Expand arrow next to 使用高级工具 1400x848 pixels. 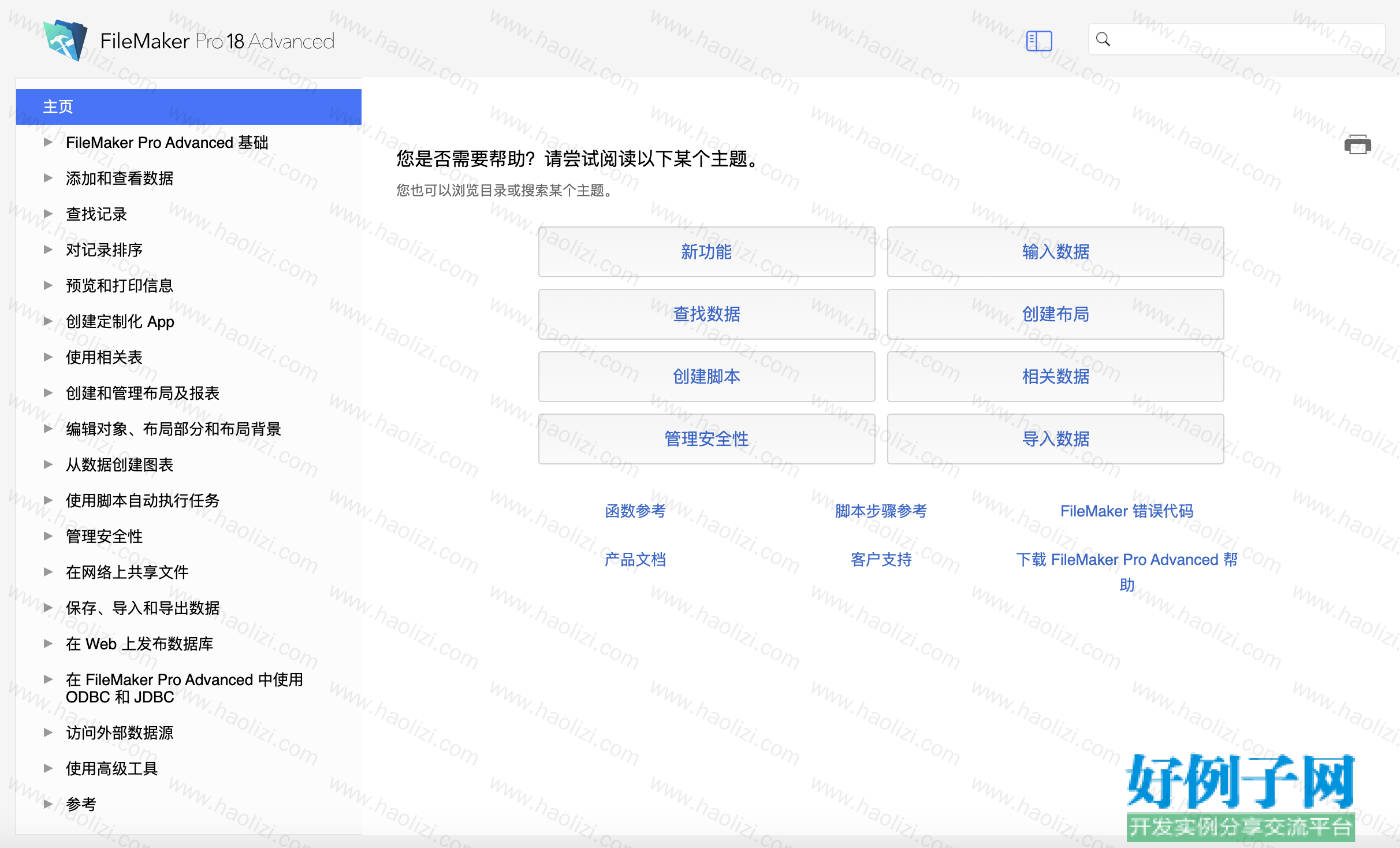pos(49,768)
